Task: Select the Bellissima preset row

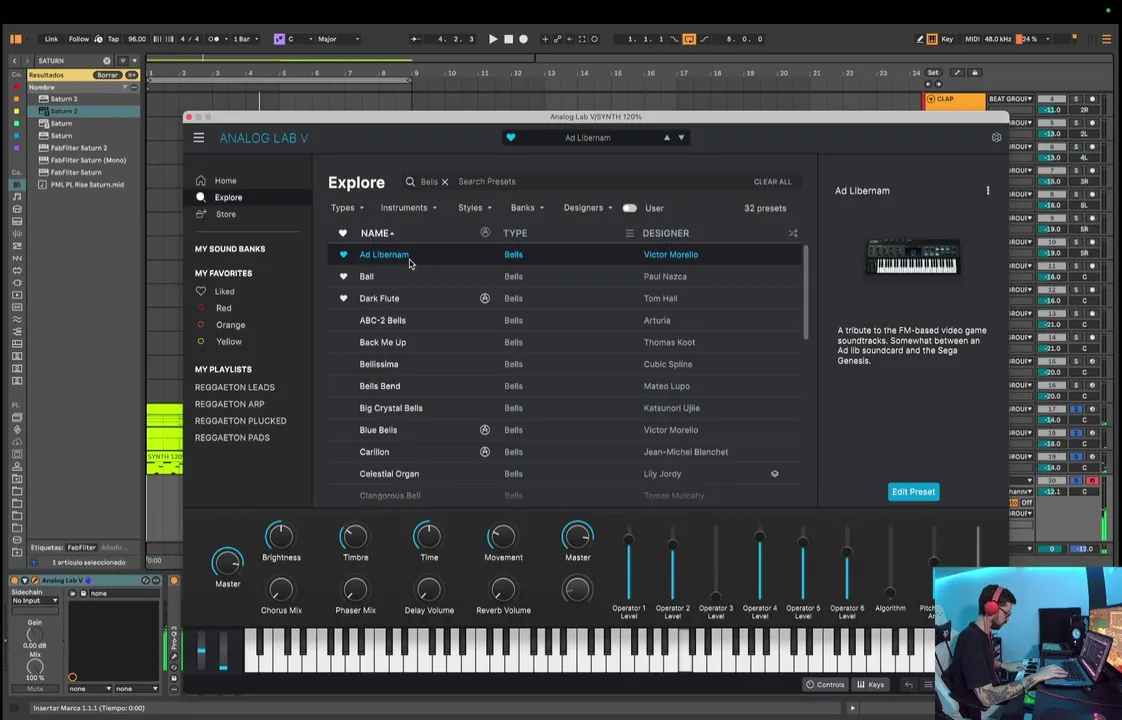Action: [564, 364]
